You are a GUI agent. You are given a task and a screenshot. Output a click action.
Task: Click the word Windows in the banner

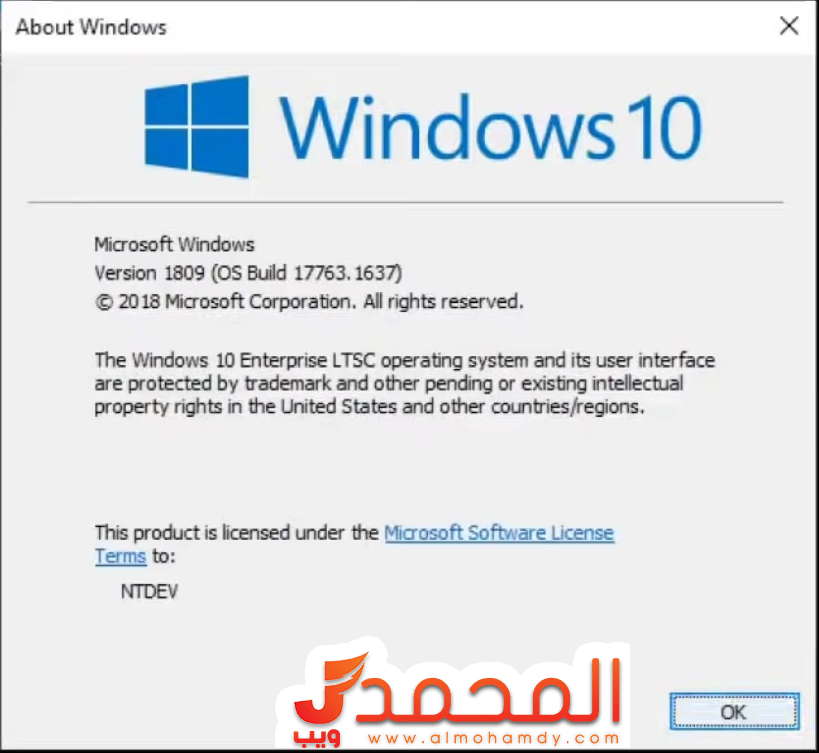click(x=447, y=127)
